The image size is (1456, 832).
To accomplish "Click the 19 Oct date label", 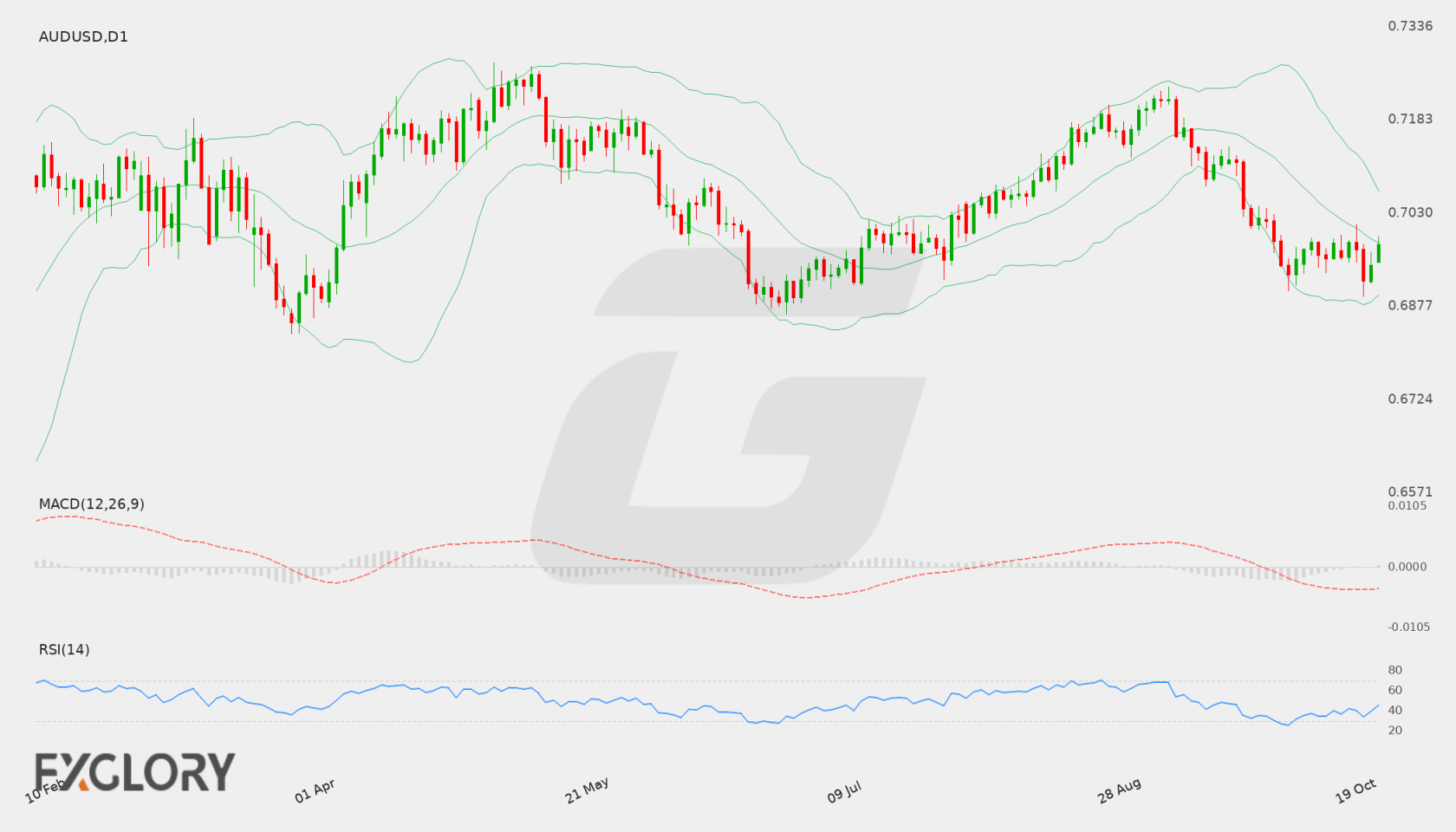I will tap(1356, 790).
